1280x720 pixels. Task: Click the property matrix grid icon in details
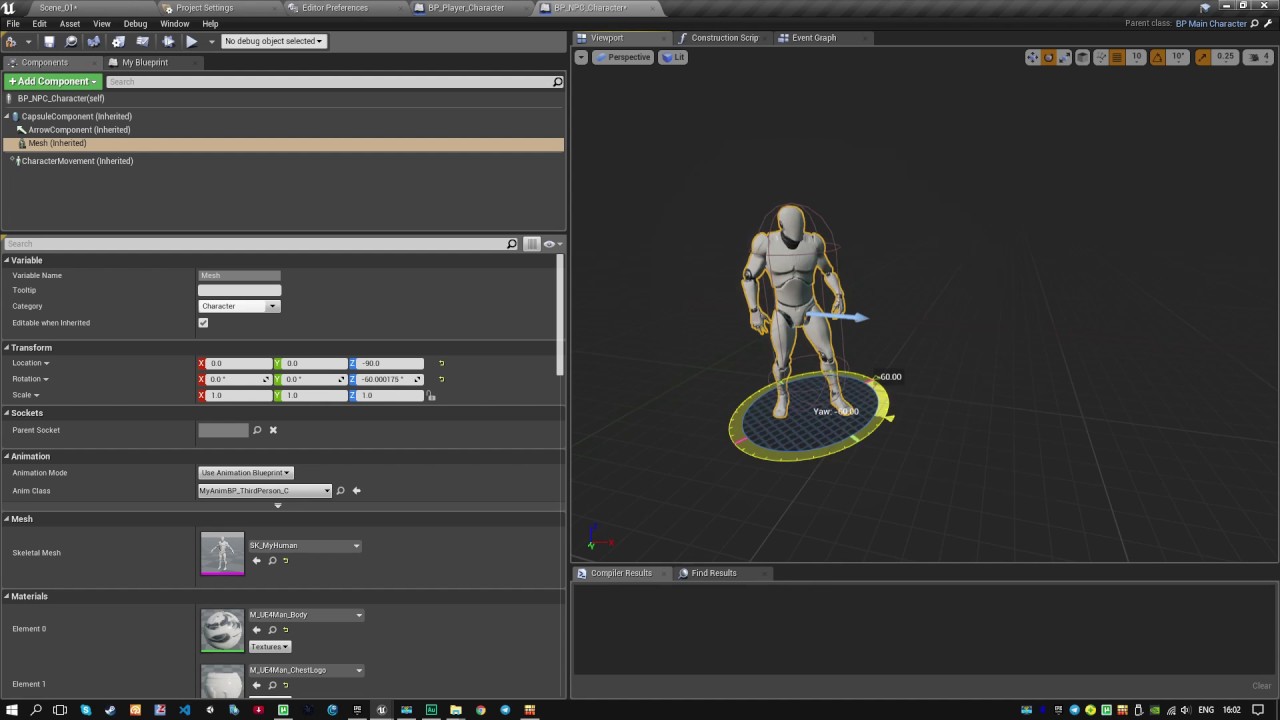point(532,244)
